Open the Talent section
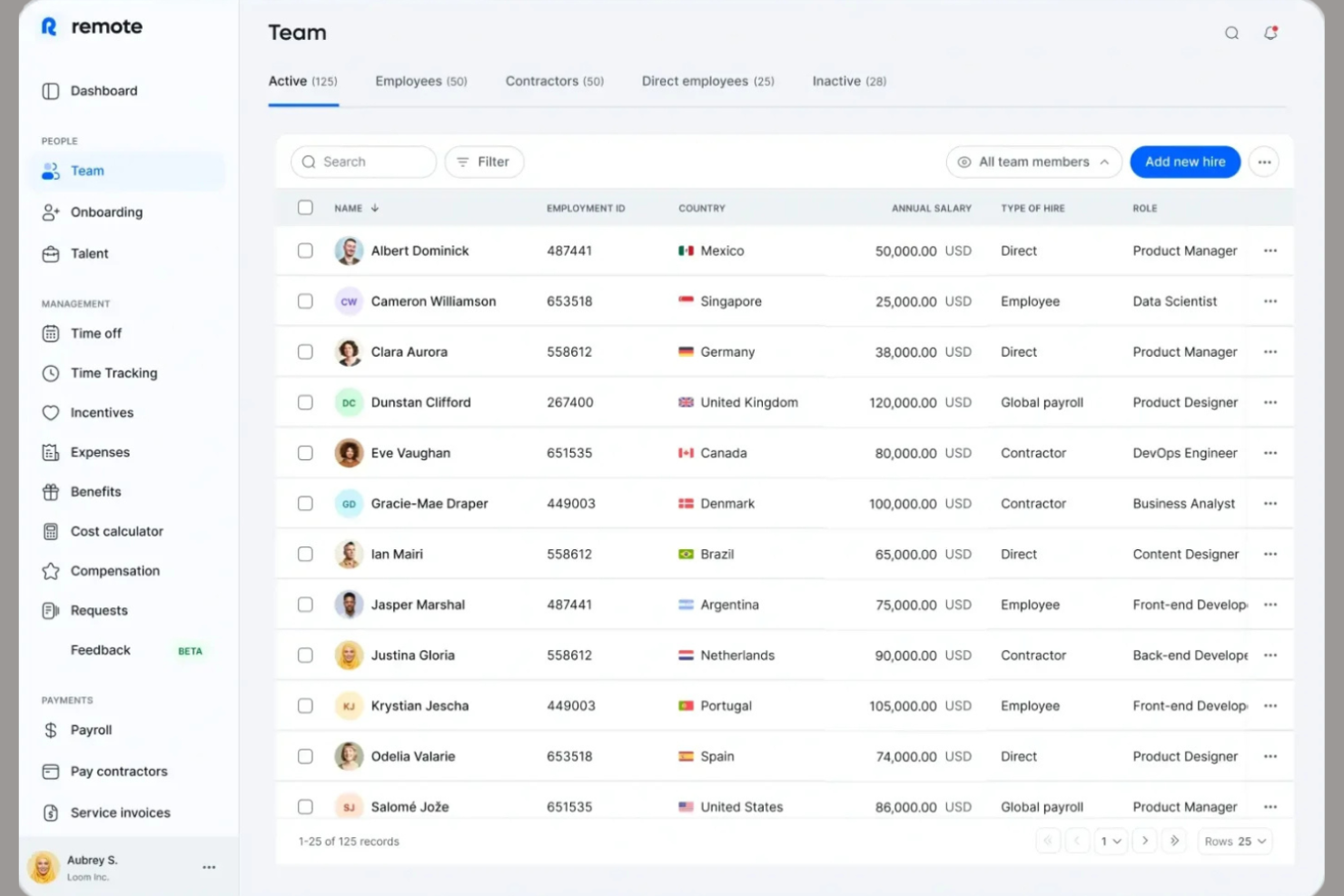Image resolution: width=1344 pixels, height=896 pixels. click(88, 253)
